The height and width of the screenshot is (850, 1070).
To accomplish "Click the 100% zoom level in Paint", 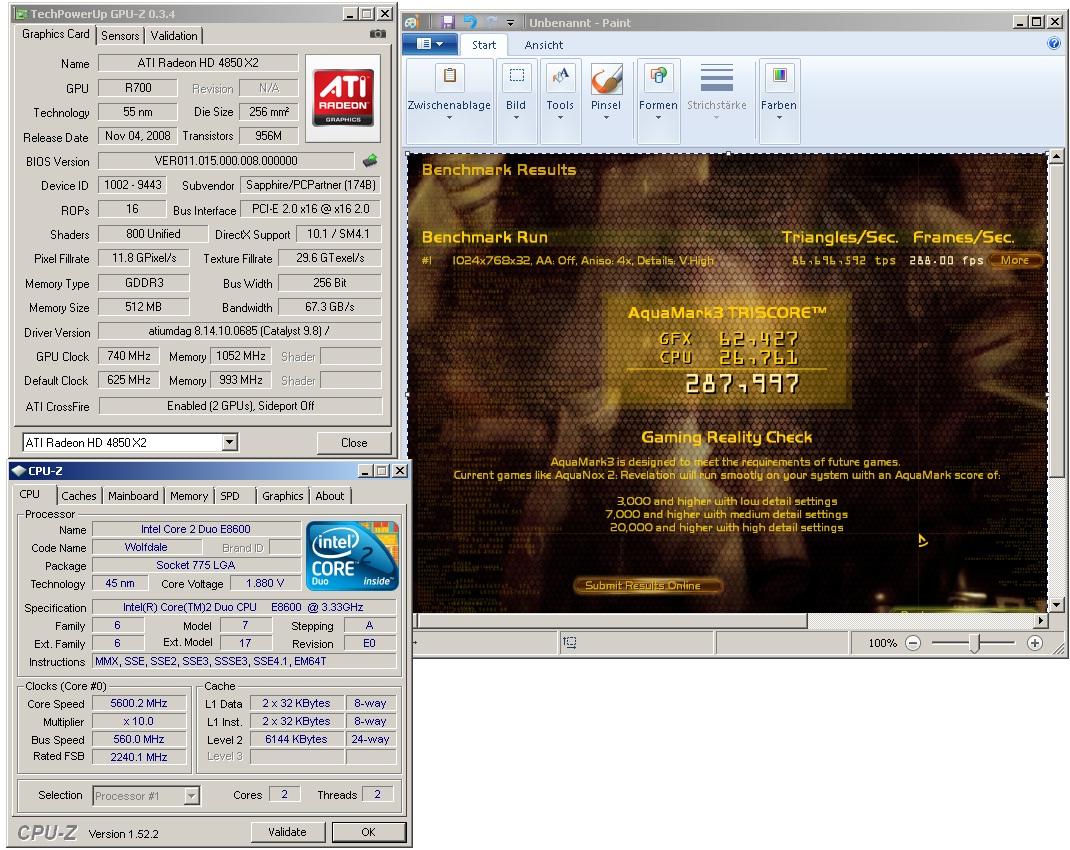I will click(x=882, y=643).
